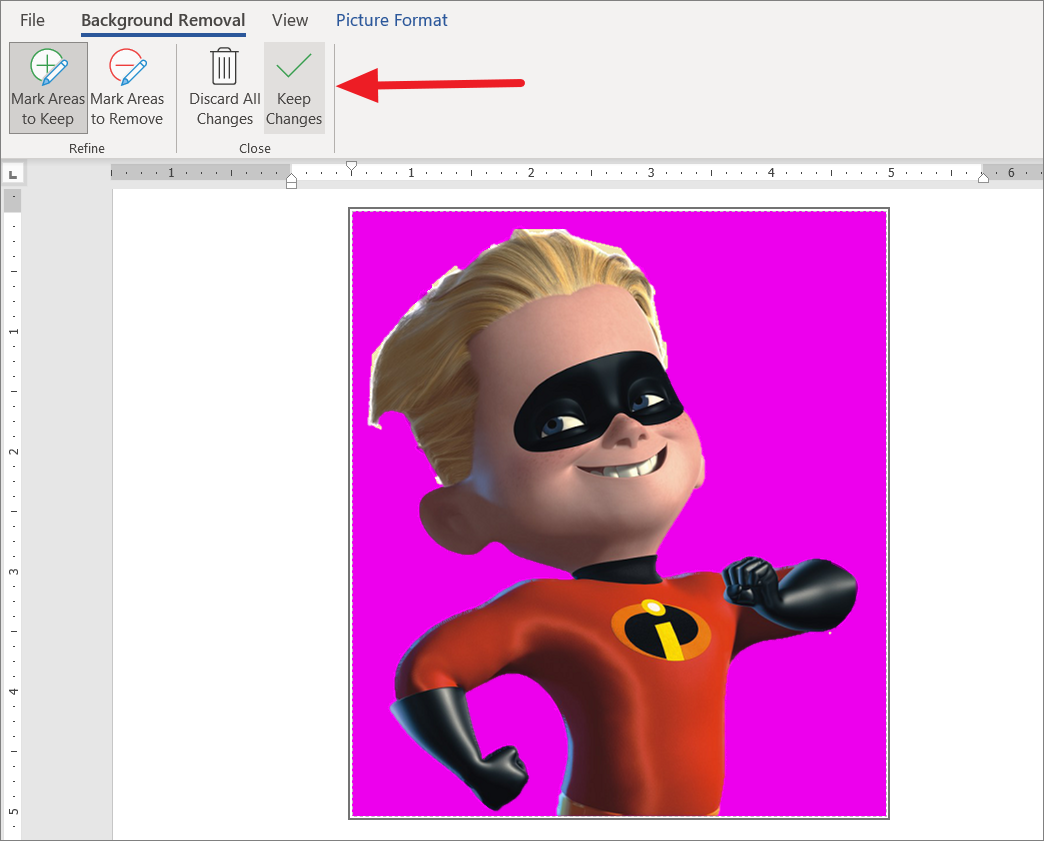Open the File tab
The height and width of the screenshot is (841, 1044).
pyautogui.click(x=32, y=20)
